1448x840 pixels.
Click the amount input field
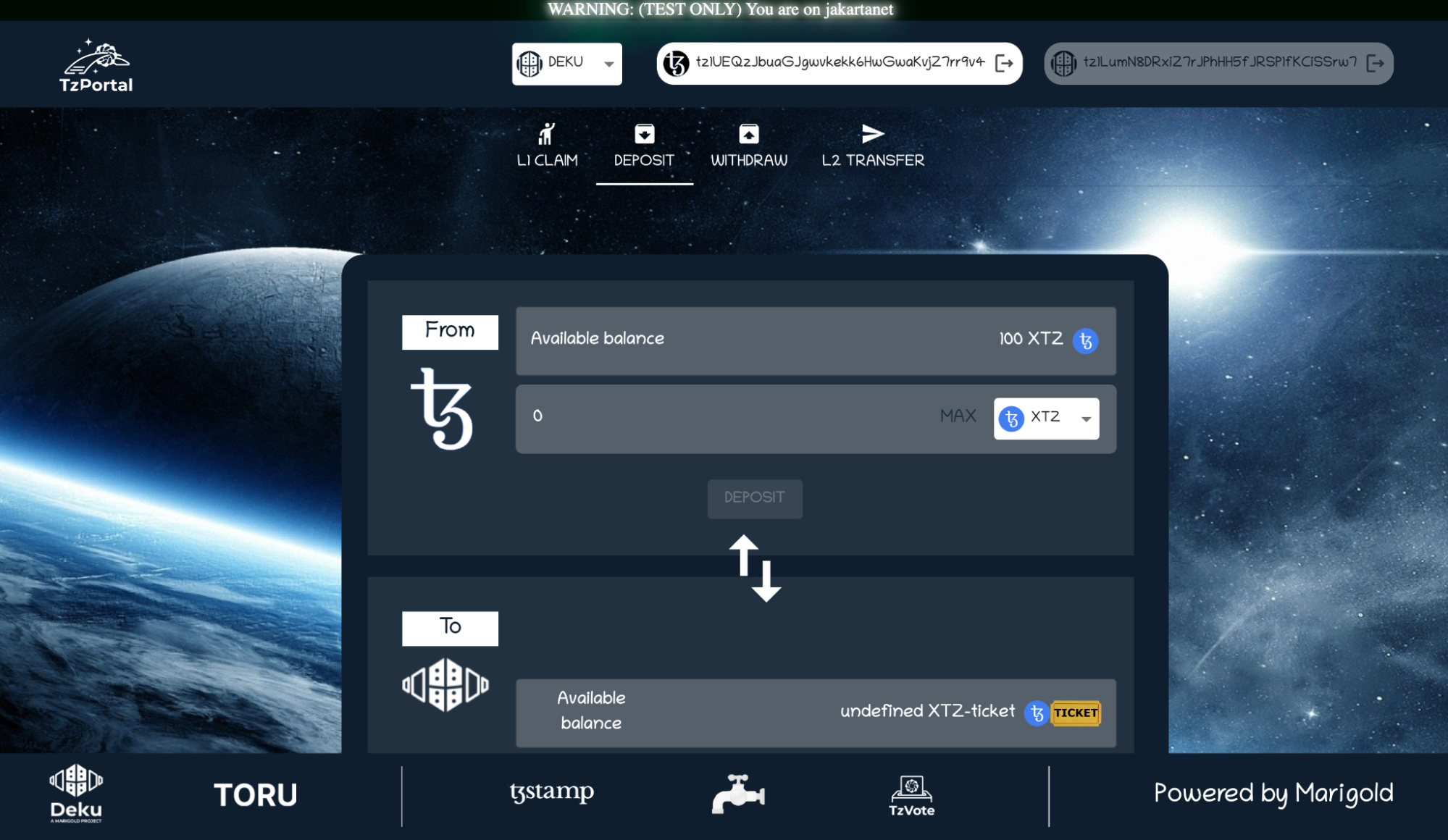coord(724,416)
